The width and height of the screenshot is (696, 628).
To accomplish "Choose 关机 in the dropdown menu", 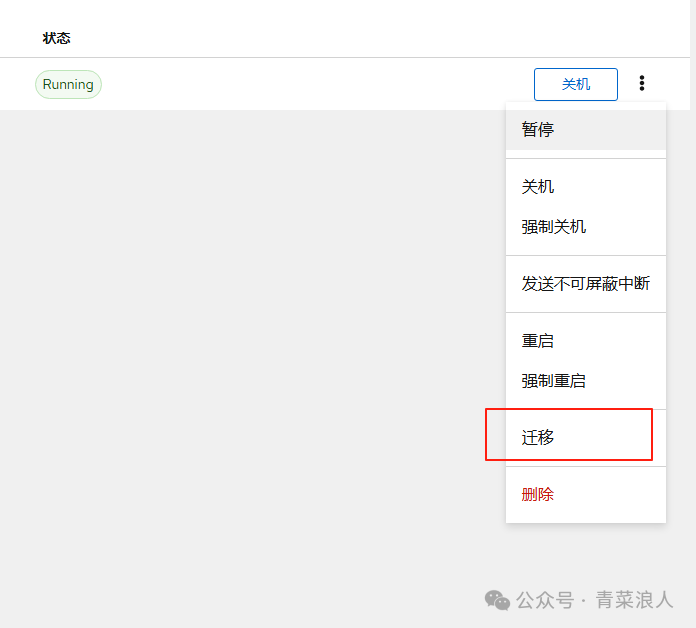I will pos(585,187).
